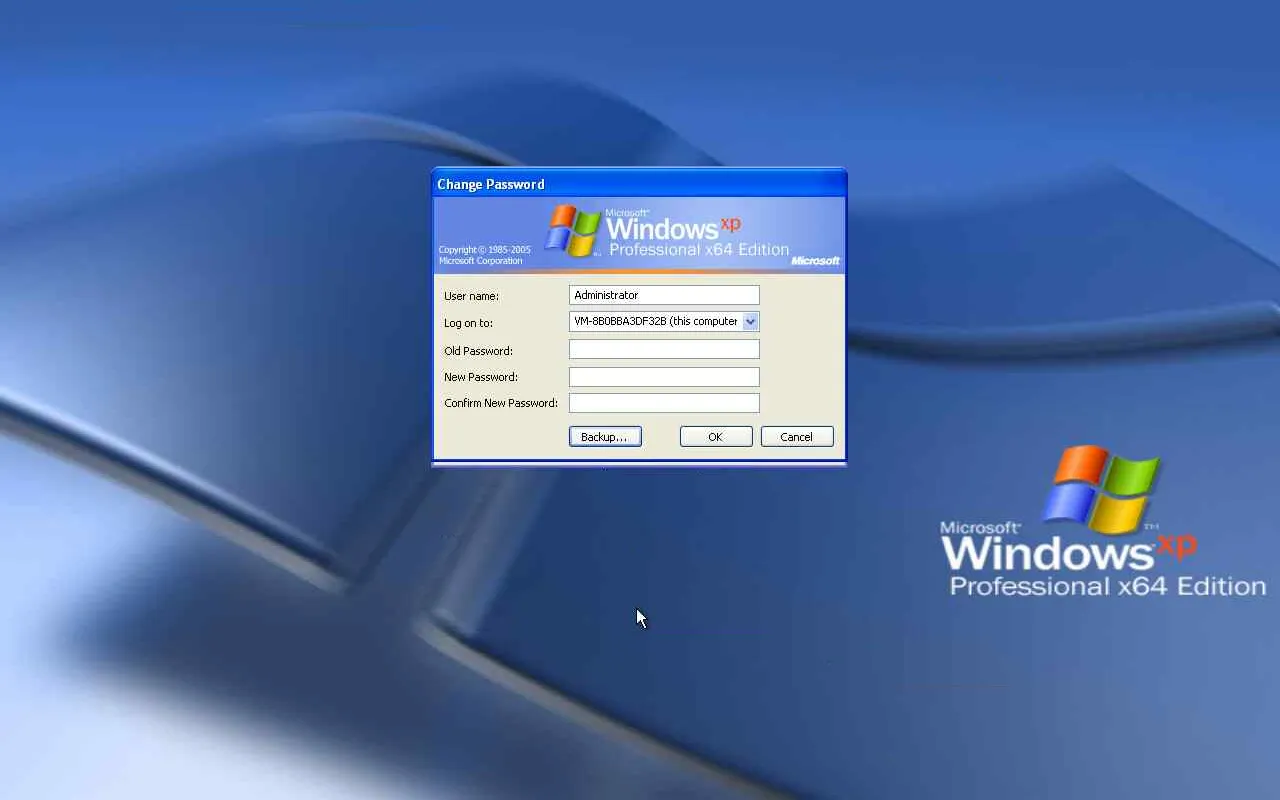
Task: Click the Backup... button
Action: click(x=605, y=437)
